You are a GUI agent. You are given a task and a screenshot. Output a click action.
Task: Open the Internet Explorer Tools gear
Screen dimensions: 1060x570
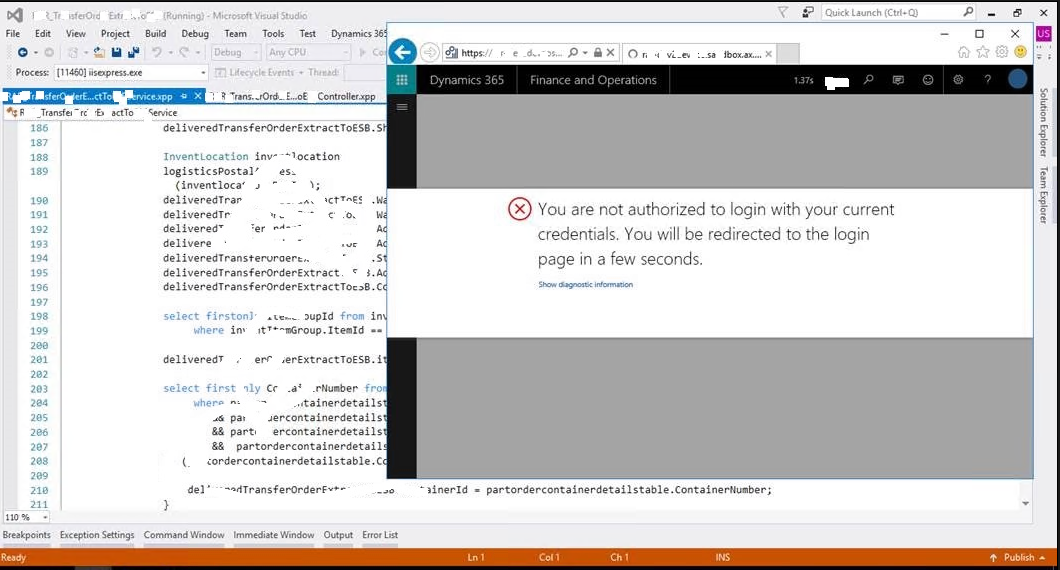tap(1002, 52)
